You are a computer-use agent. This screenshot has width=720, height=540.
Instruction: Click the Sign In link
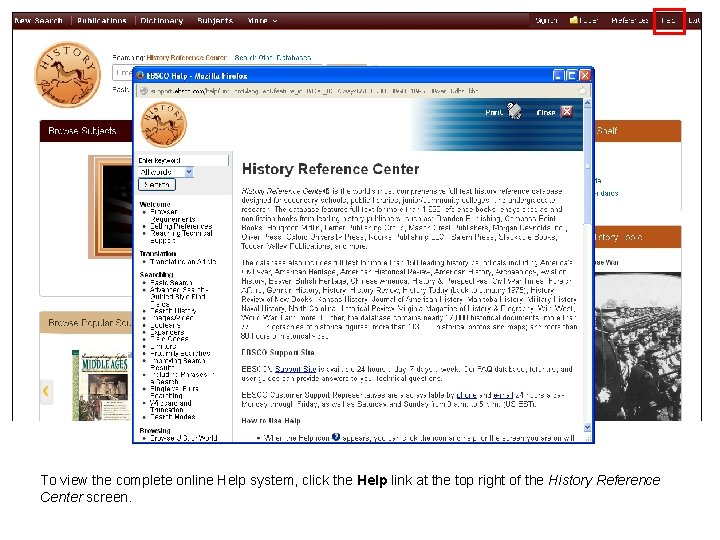point(546,21)
